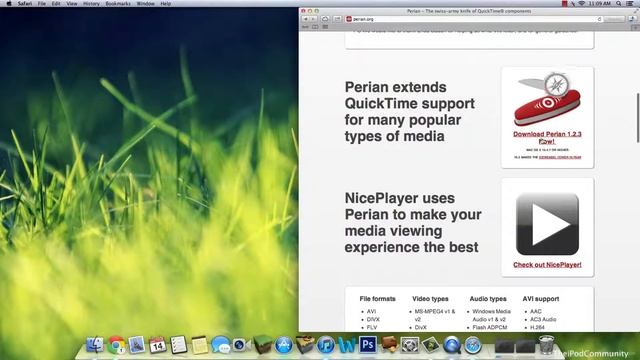Enter full screen with Safari corner arrows

click(x=635, y=11)
